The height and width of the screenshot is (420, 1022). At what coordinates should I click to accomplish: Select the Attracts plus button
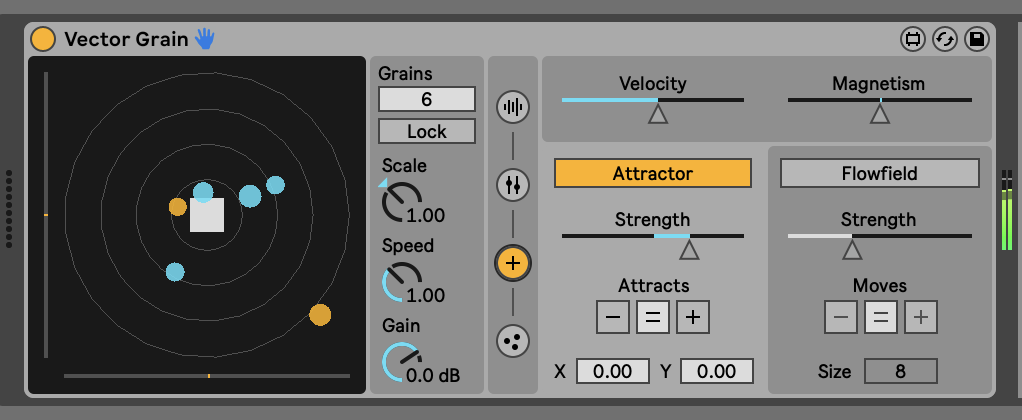[x=693, y=318]
